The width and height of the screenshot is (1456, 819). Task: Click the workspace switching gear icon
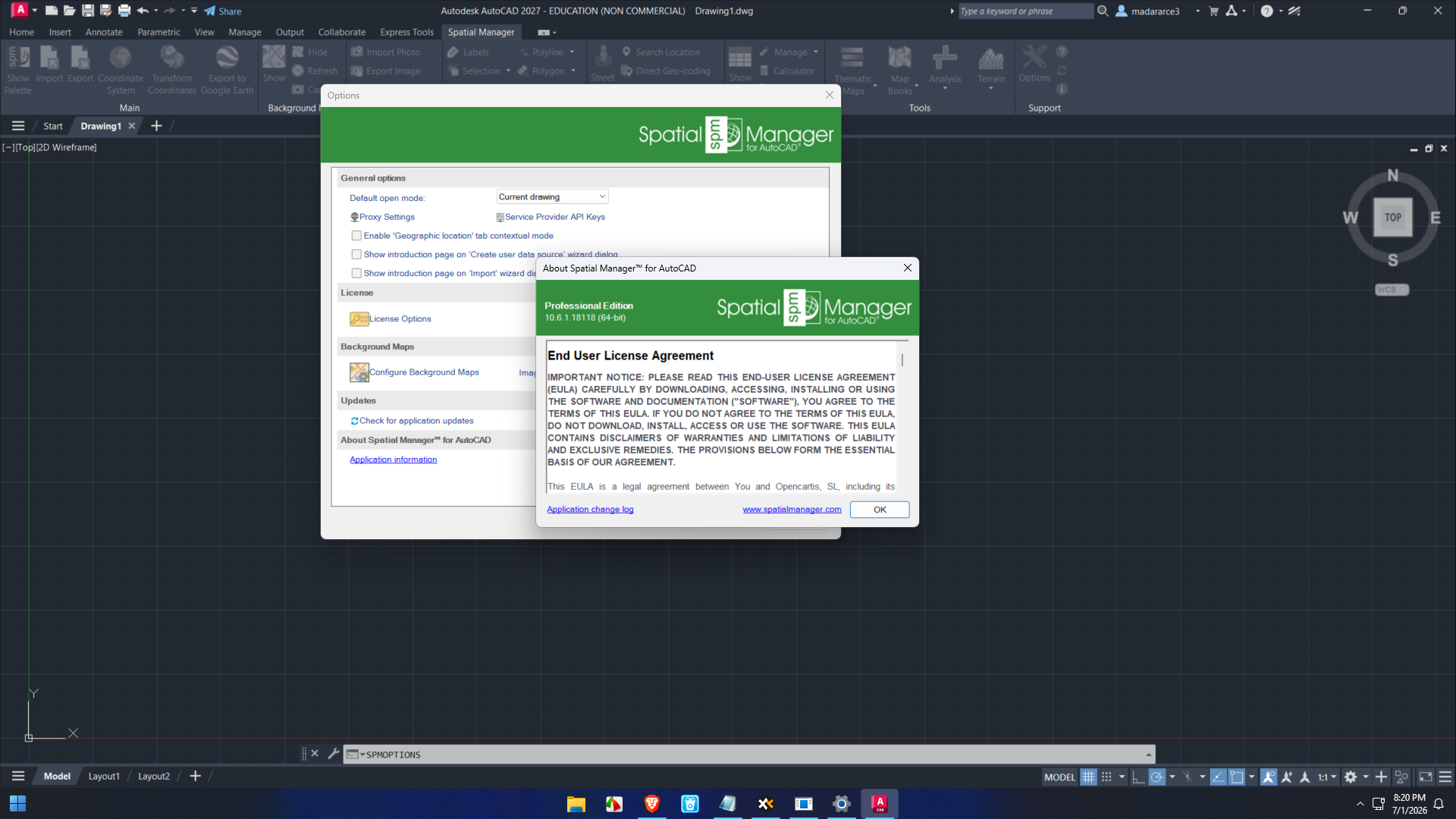coord(1351,777)
